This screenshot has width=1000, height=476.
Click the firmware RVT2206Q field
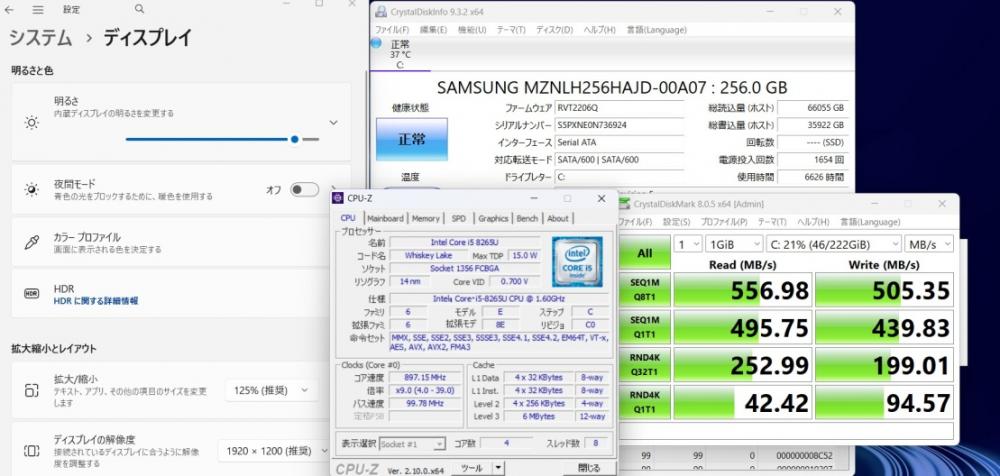pos(619,108)
